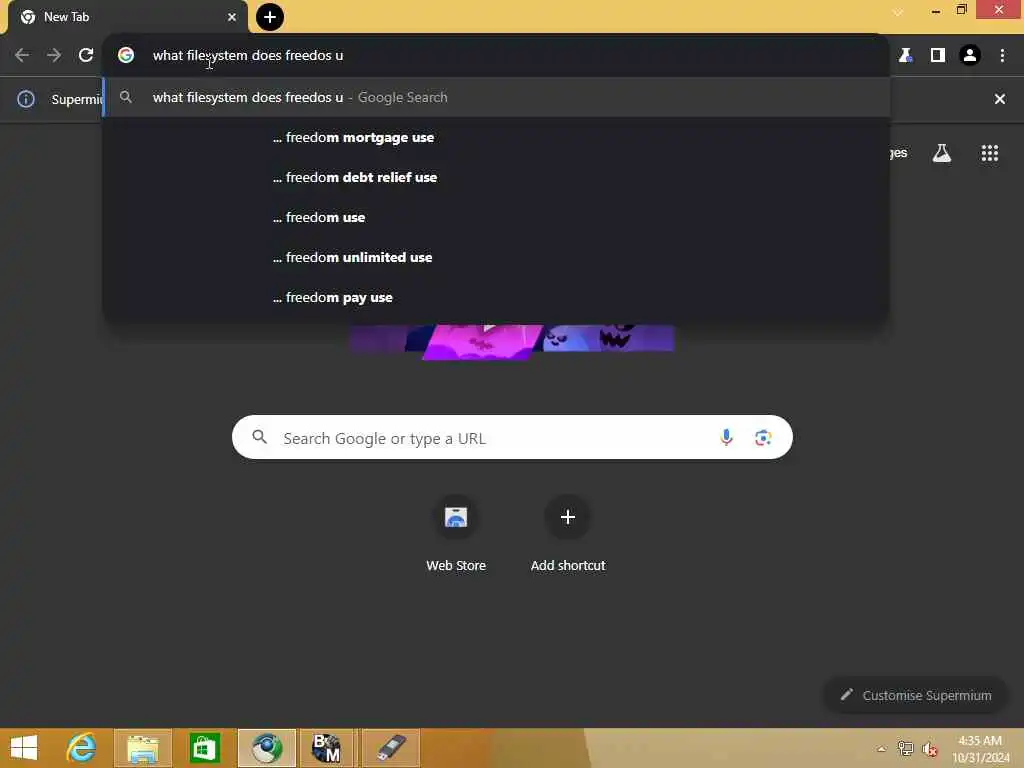
Task: Open the BM application in the taskbar
Action: coord(327,748)
